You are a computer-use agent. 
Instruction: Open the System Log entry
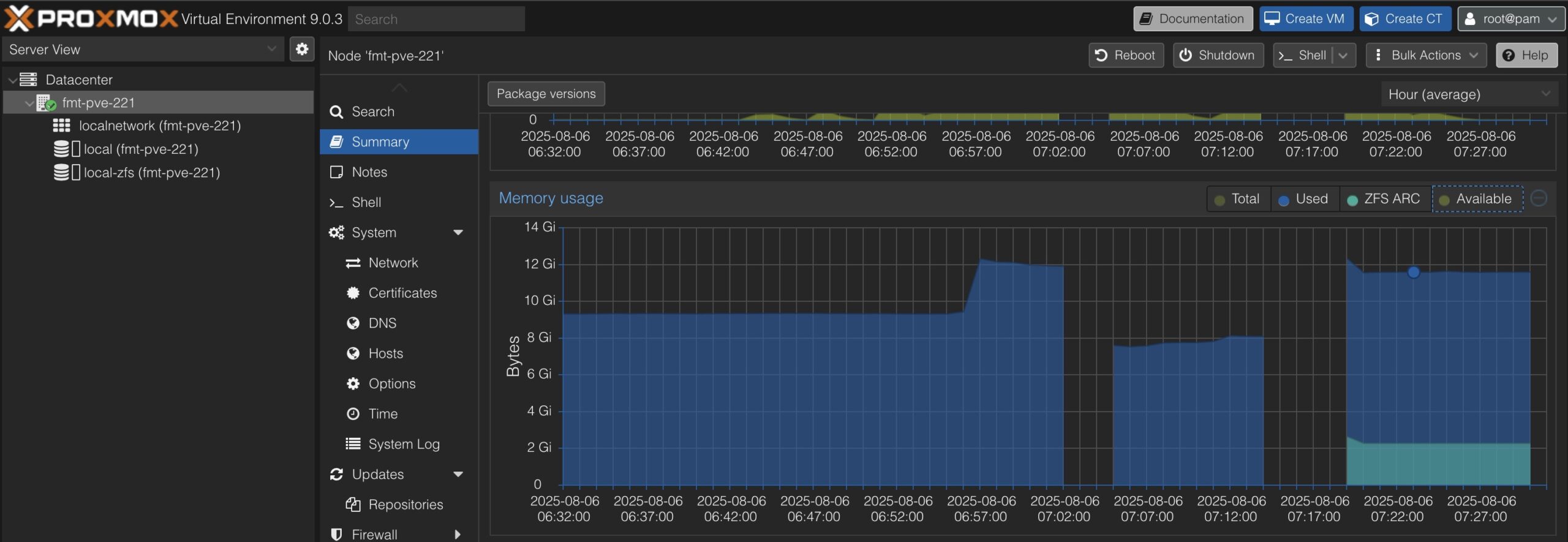pos(403,444)
